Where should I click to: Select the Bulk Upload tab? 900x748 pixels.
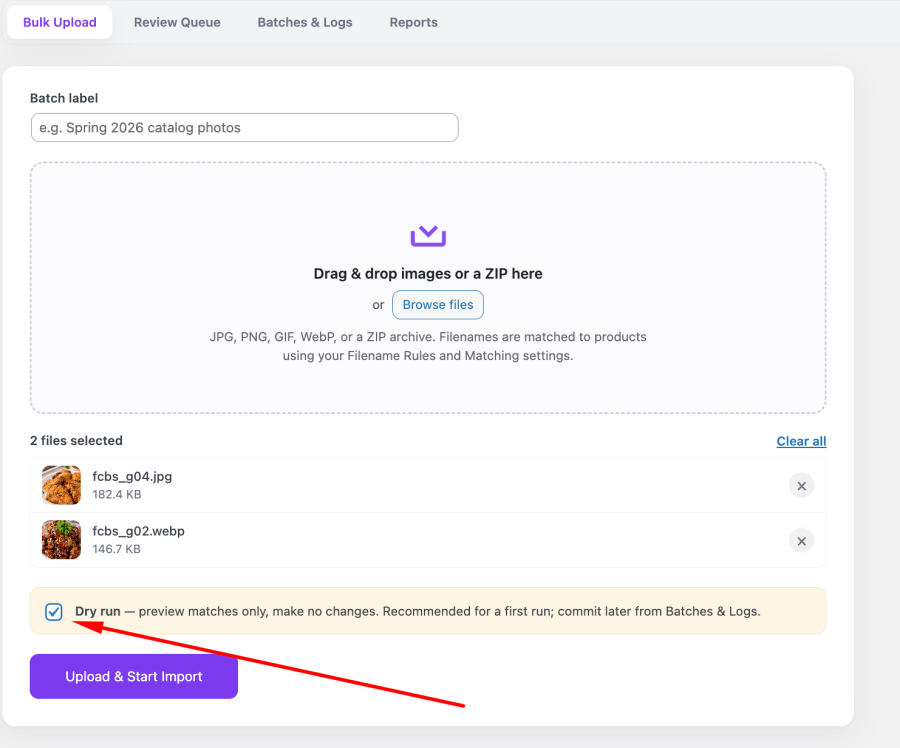click(x=60, y=22)
